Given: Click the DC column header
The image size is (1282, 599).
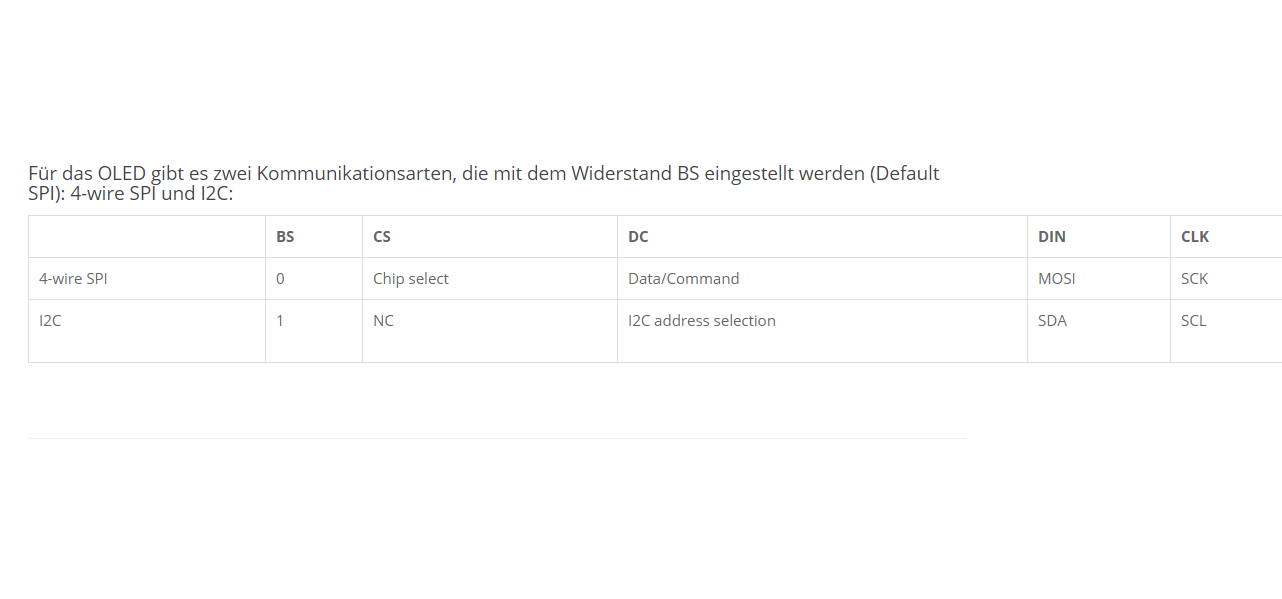Looking at the screenshot, I should point(638,237).
